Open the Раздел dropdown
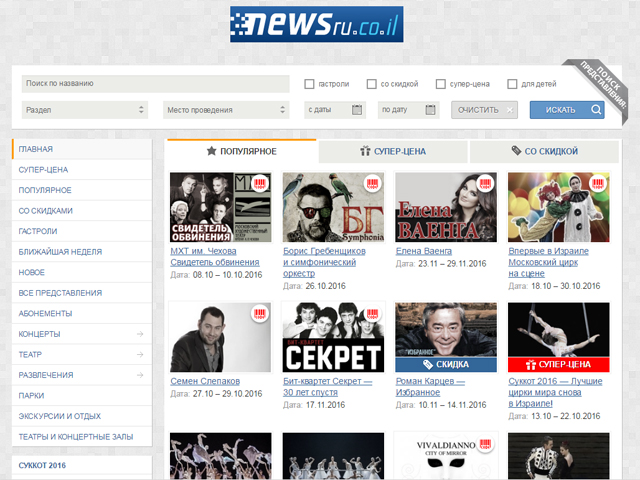640x480 pixels. [85, 110]
